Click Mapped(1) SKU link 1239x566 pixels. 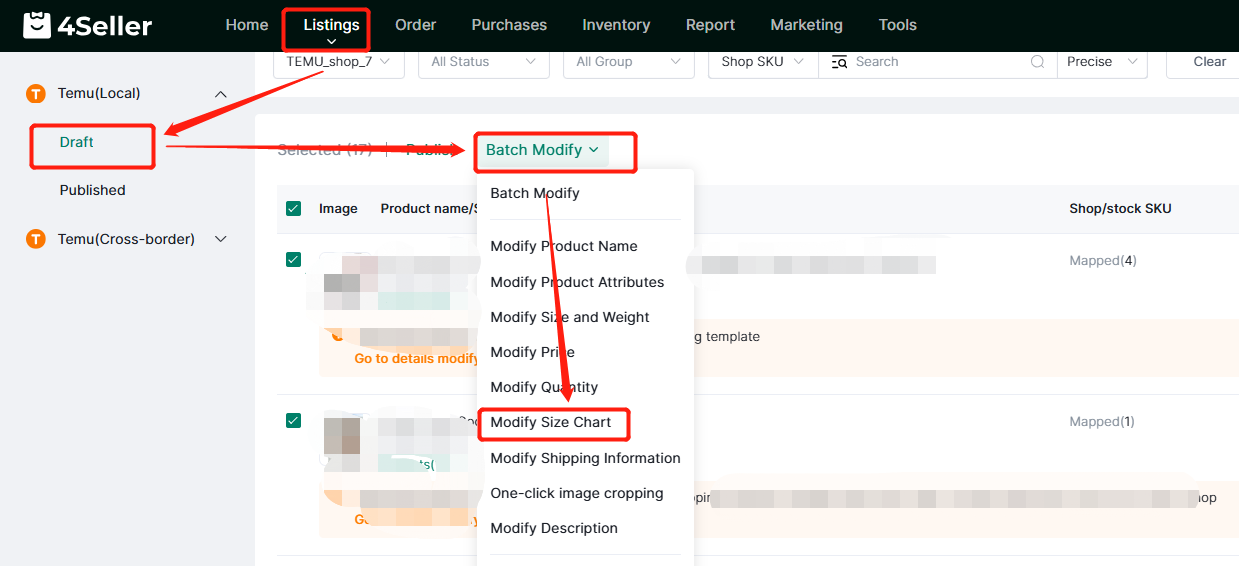tap(1102, 421)
